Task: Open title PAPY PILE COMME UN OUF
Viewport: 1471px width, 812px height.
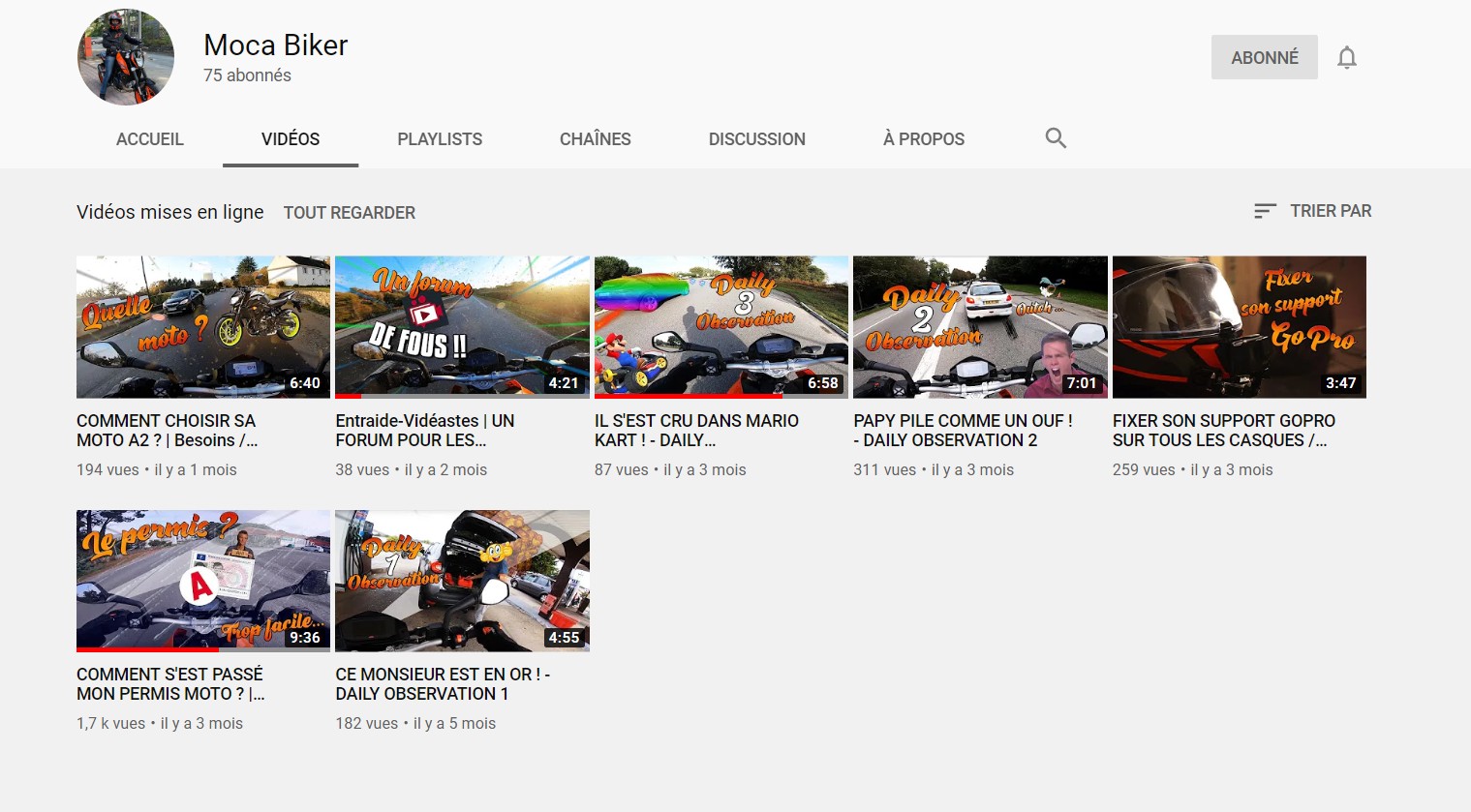Action: 963,431
